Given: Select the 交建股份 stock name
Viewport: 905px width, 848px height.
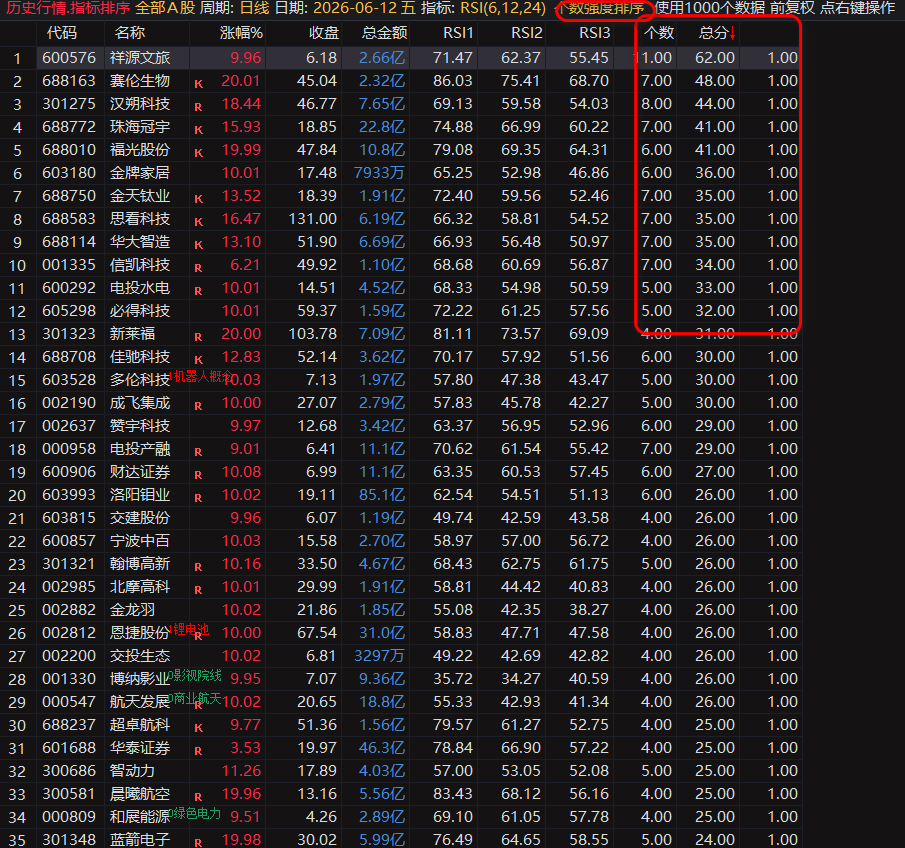Looking at the screenshot, I should pos(140,518).
